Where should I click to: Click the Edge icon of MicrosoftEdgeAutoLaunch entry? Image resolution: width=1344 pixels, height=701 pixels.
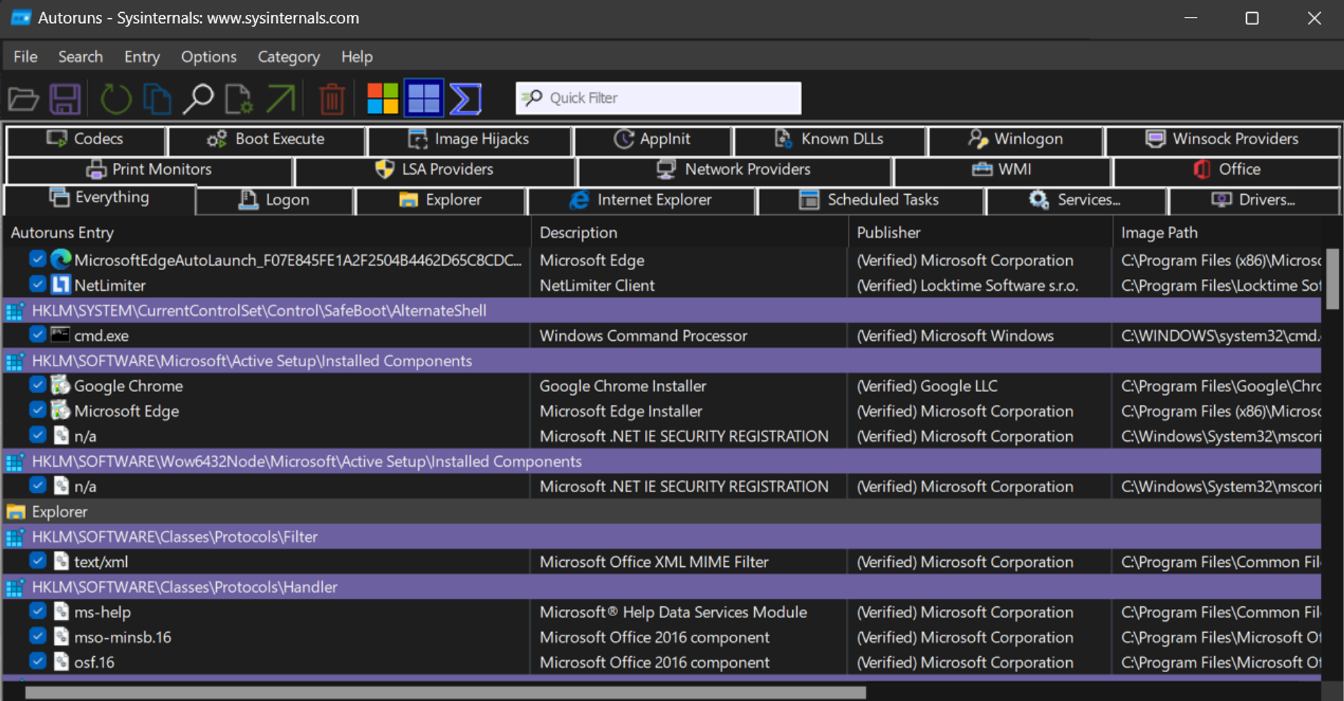61,259
